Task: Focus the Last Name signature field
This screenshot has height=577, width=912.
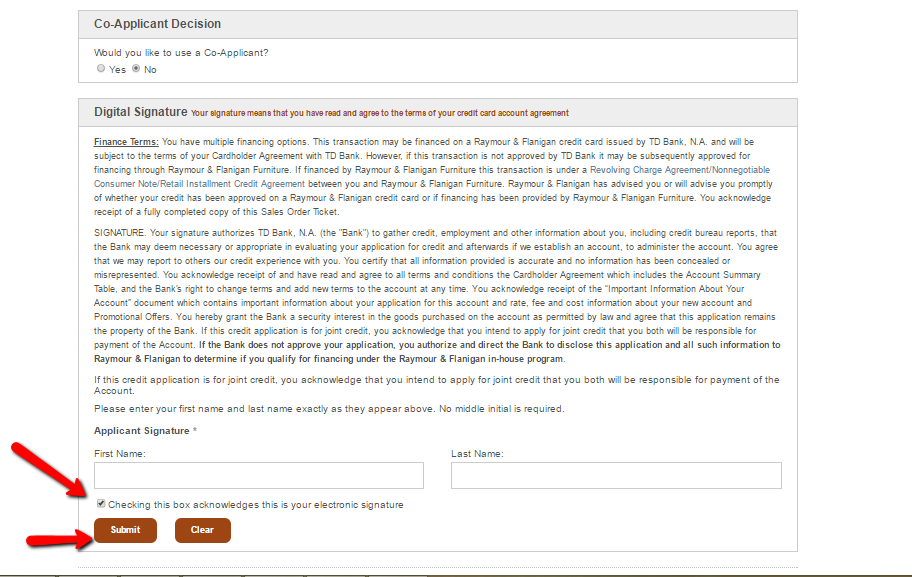Action: [616, 476]
